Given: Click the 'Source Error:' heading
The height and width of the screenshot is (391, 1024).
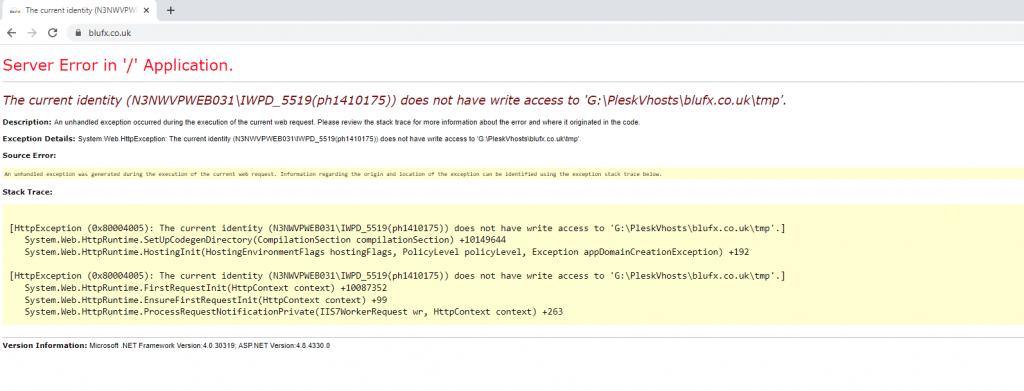Looking at the screenshot, I should pos(29,155).
